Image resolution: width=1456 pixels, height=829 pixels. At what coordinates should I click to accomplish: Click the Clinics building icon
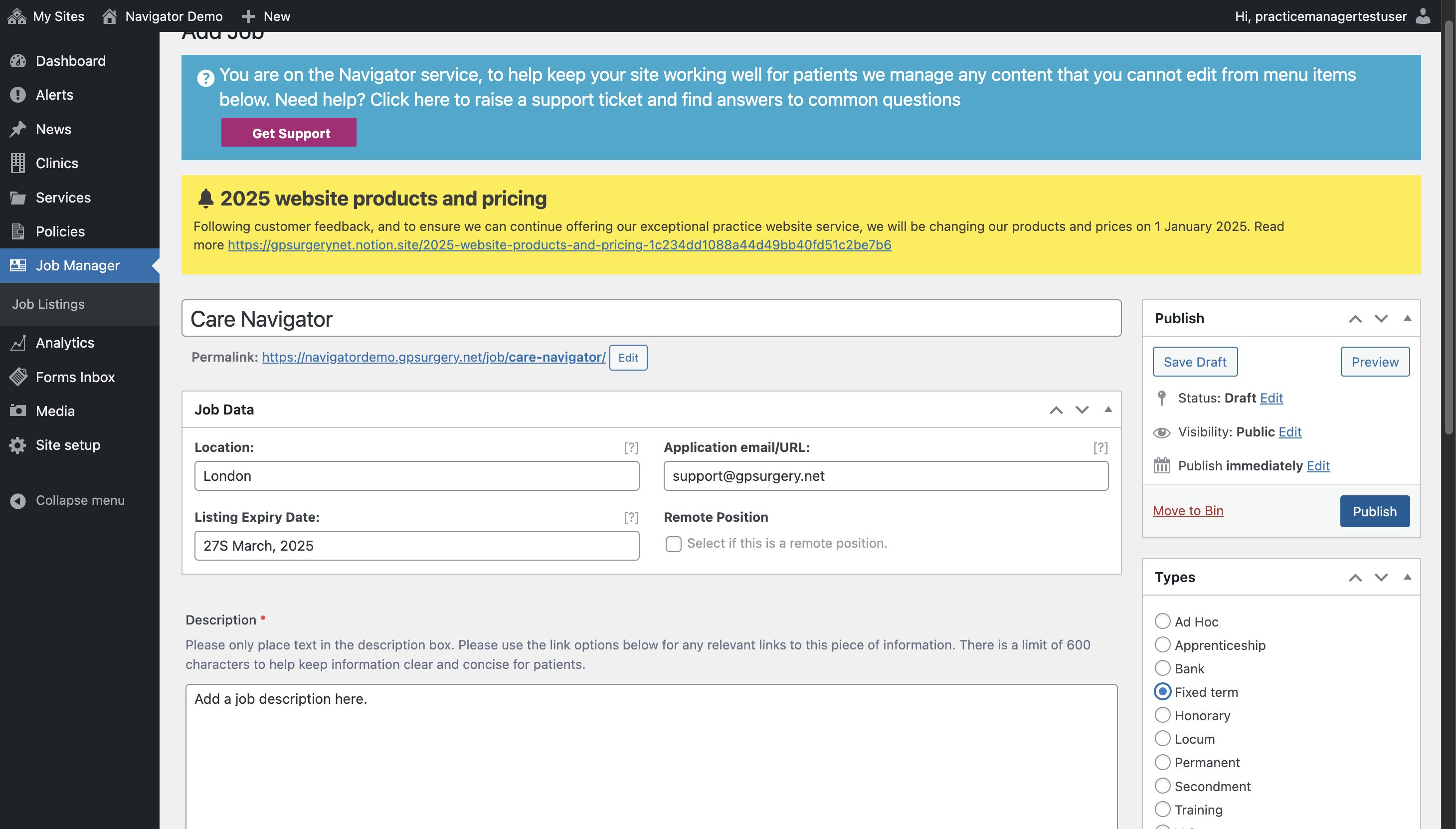pyautogui.click(x=17, y=163)
